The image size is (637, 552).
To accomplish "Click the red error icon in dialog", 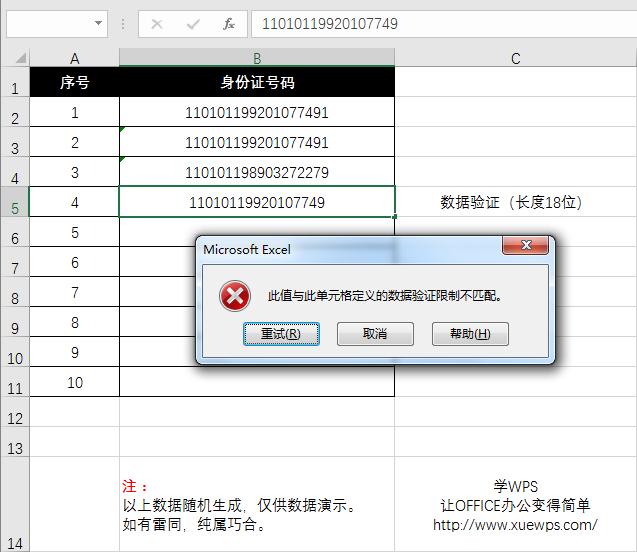I will [x=235, y=296].
